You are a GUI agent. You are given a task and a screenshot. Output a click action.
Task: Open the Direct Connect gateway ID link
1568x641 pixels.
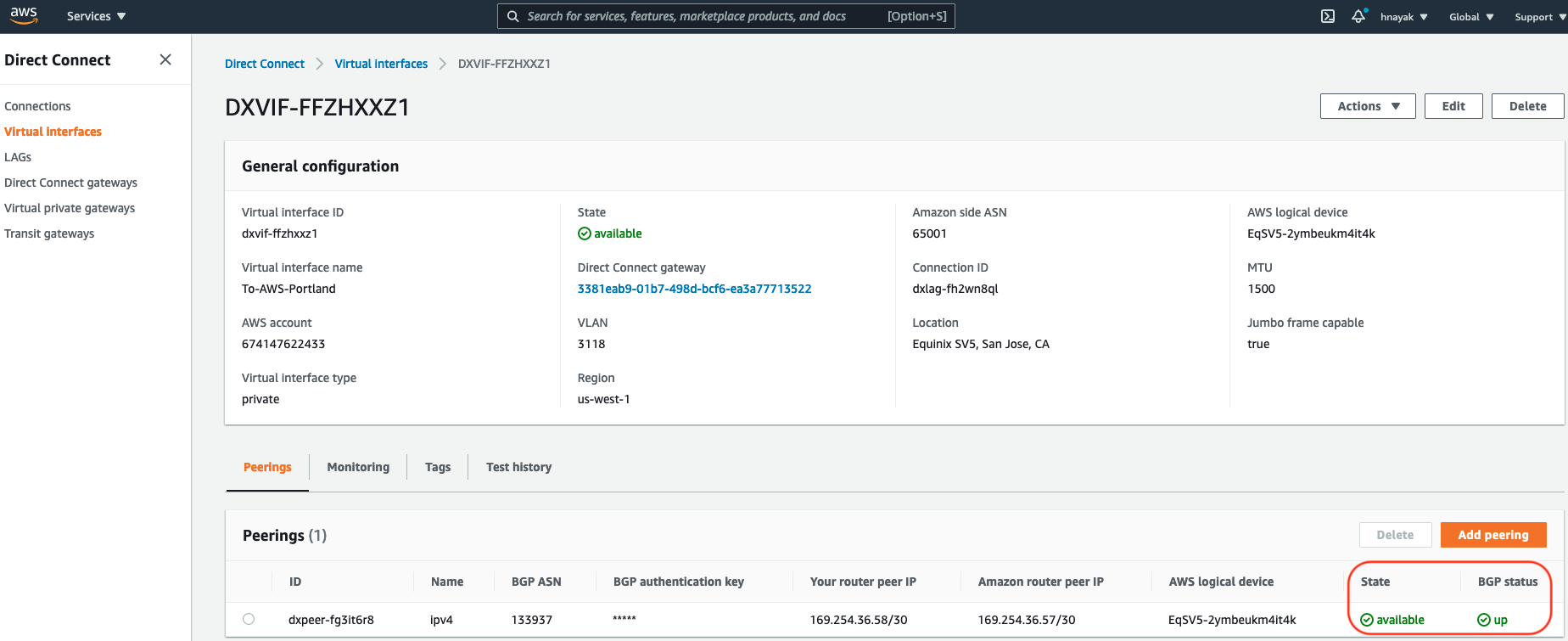[x=694, y=289]
